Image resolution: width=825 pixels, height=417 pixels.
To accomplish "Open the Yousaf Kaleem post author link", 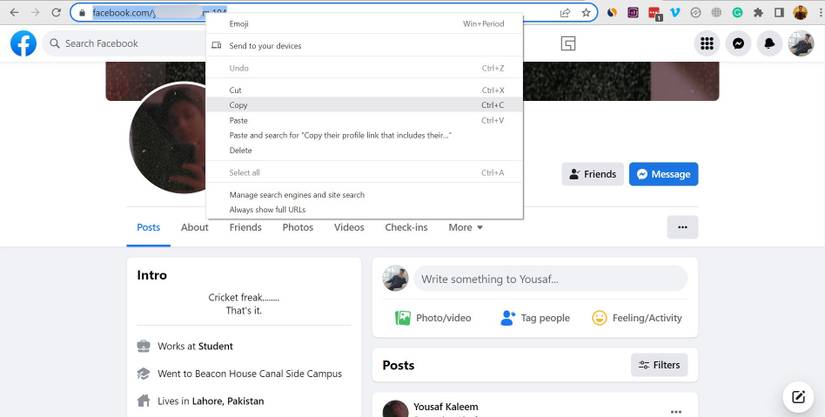I will 446,406.
